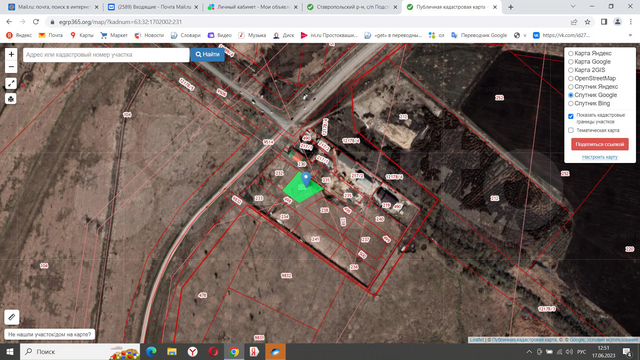
Task: Open a new browser tab
Action: [x=511, y=7]
